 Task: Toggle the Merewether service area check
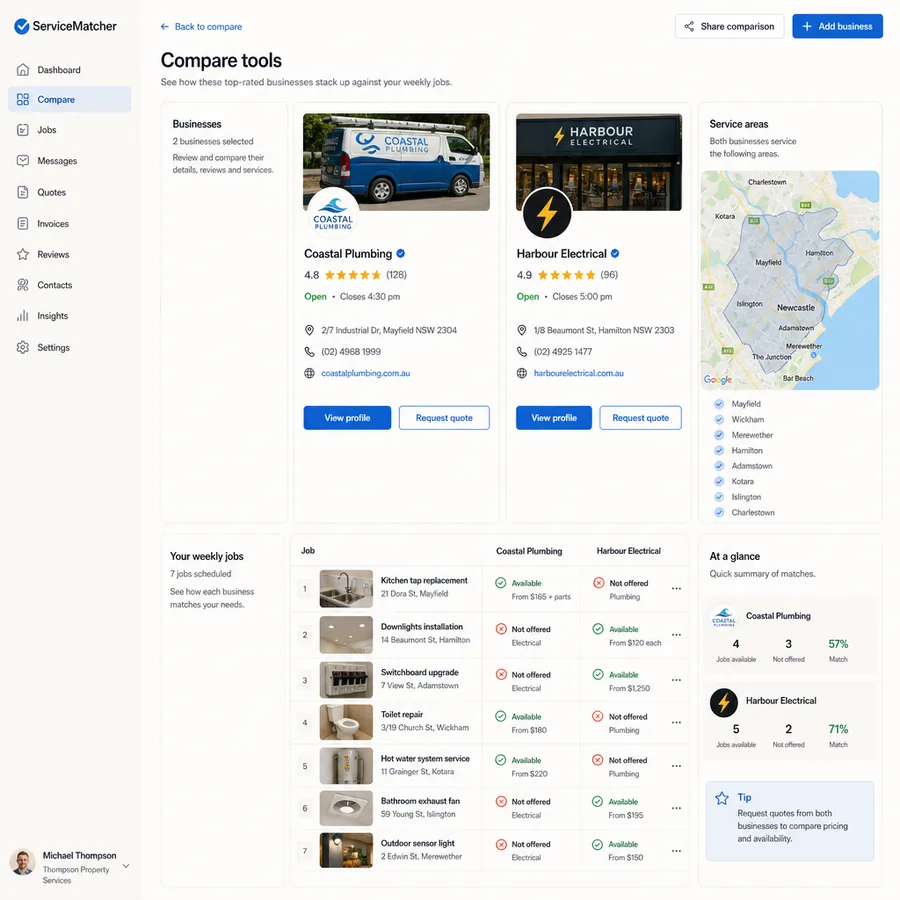point(719,435)
